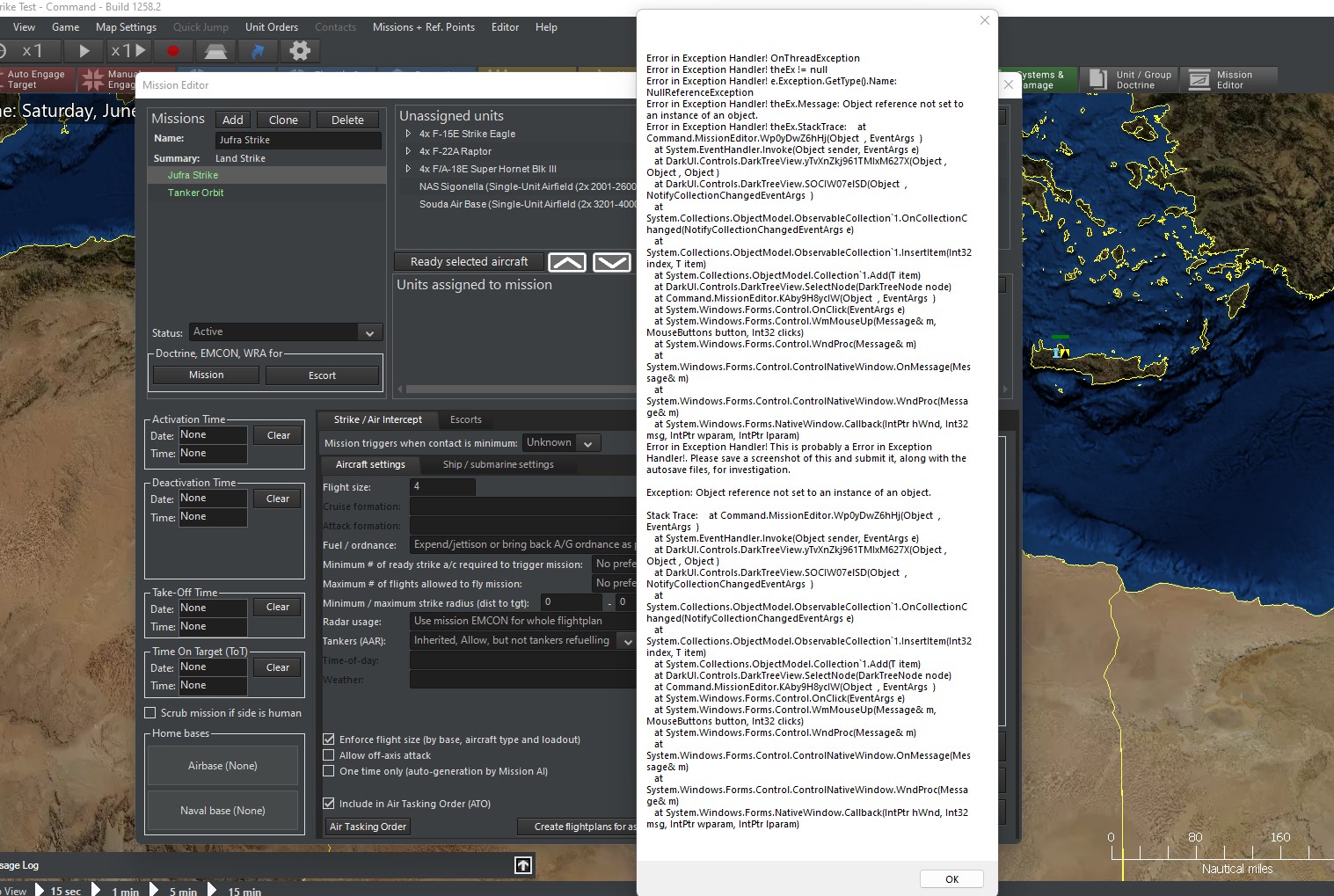The width and height of the screenshot is (1334, 896).
Task: Enable One time only auto-generation checkbox
Action: point(329,771)
